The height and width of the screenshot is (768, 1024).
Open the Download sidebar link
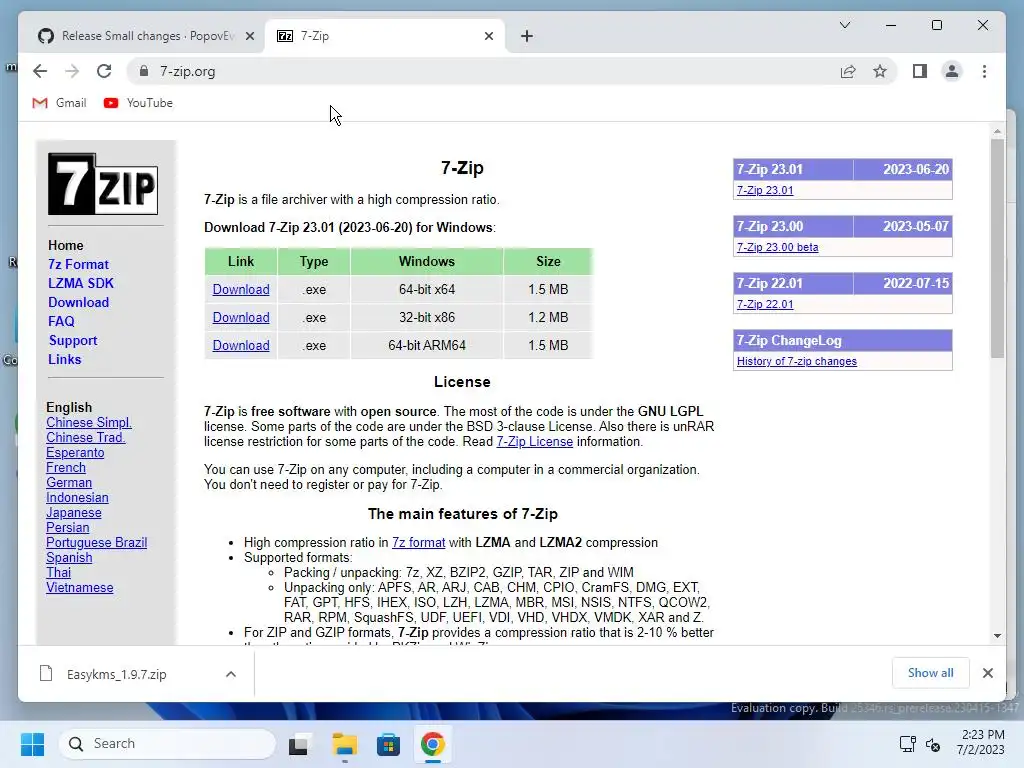tap(78, 302)
